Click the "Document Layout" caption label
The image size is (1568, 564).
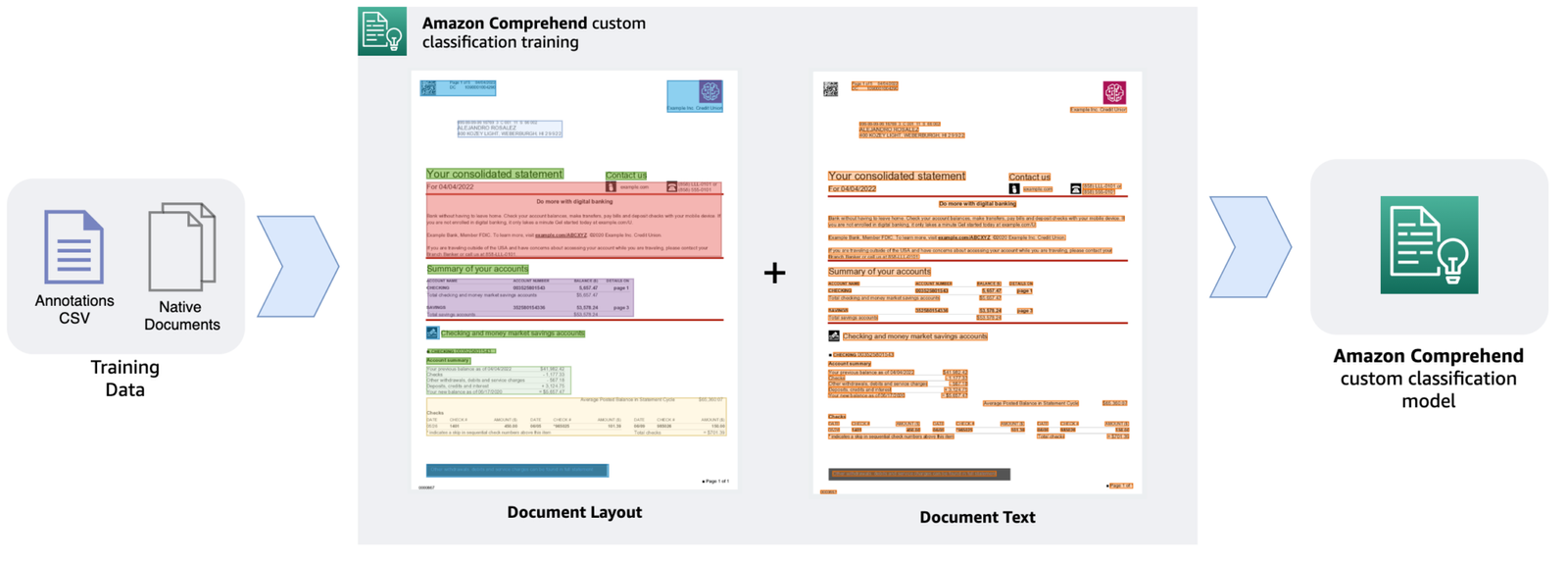574,512
